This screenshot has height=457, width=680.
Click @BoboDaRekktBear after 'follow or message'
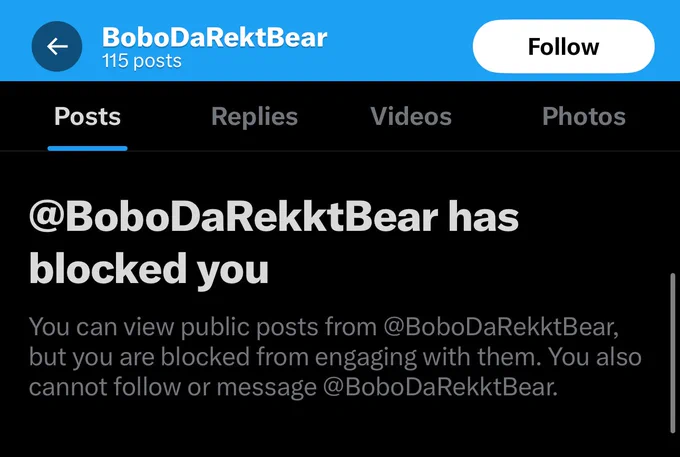click(441, 387)
